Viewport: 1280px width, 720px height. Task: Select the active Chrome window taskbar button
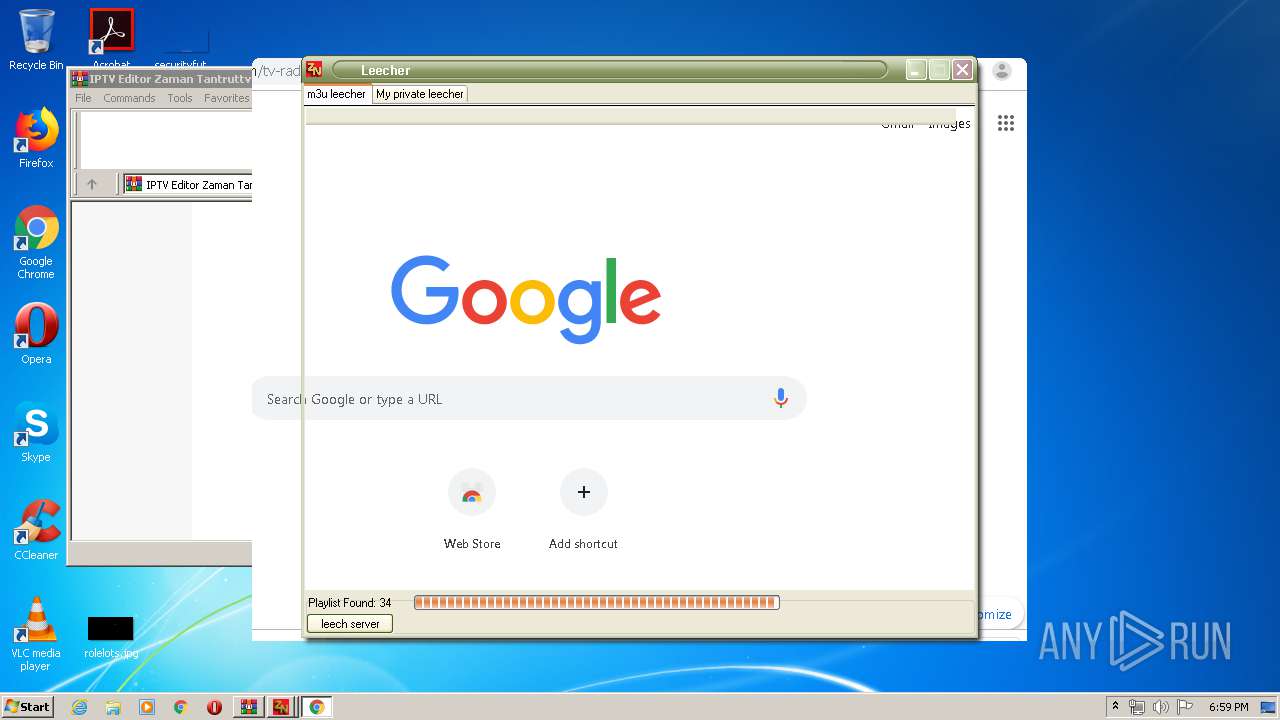pos(316,707)
